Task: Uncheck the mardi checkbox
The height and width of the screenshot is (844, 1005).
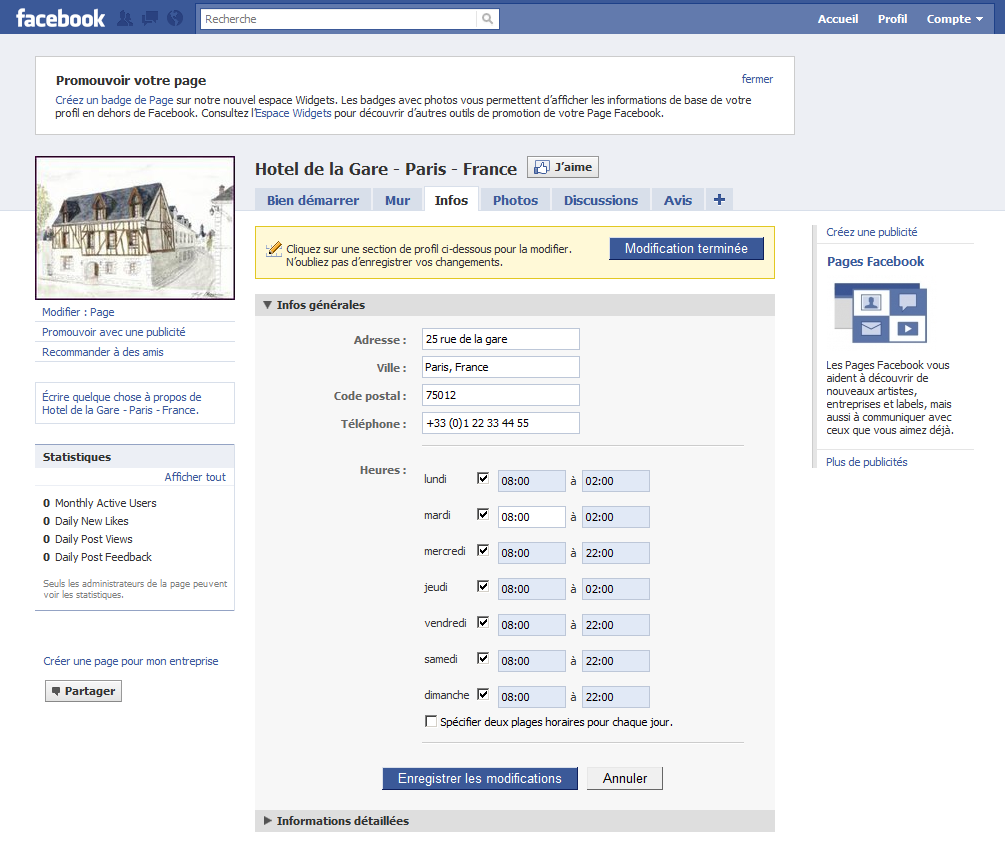Action: tap(483, 514)
